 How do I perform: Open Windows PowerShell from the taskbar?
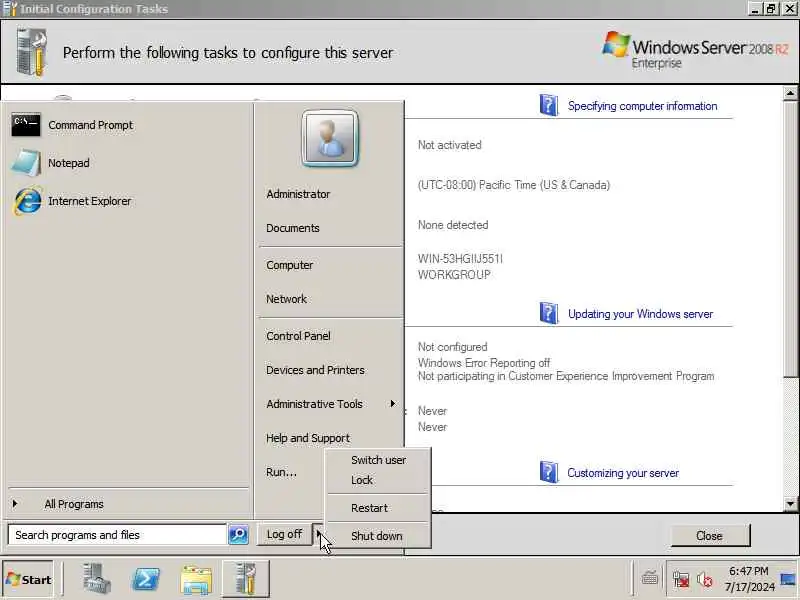146,580
